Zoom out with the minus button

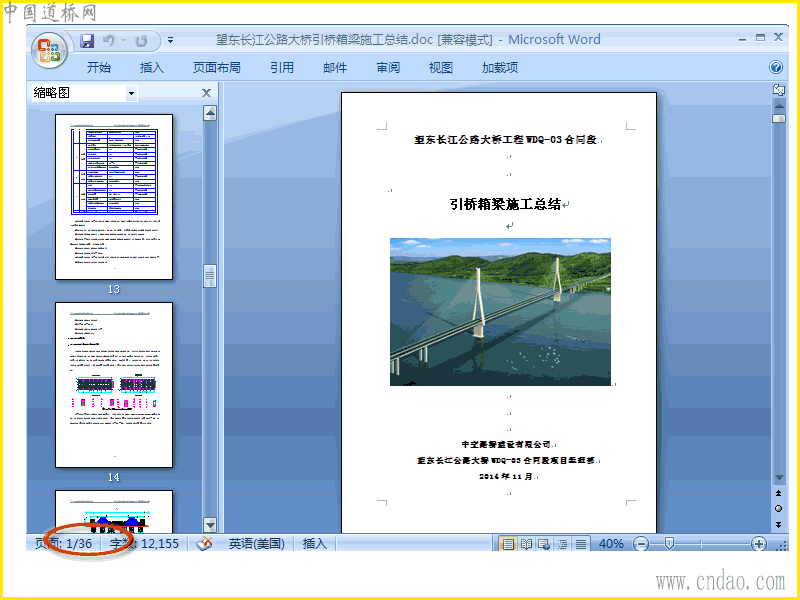[x=641, y=544]
